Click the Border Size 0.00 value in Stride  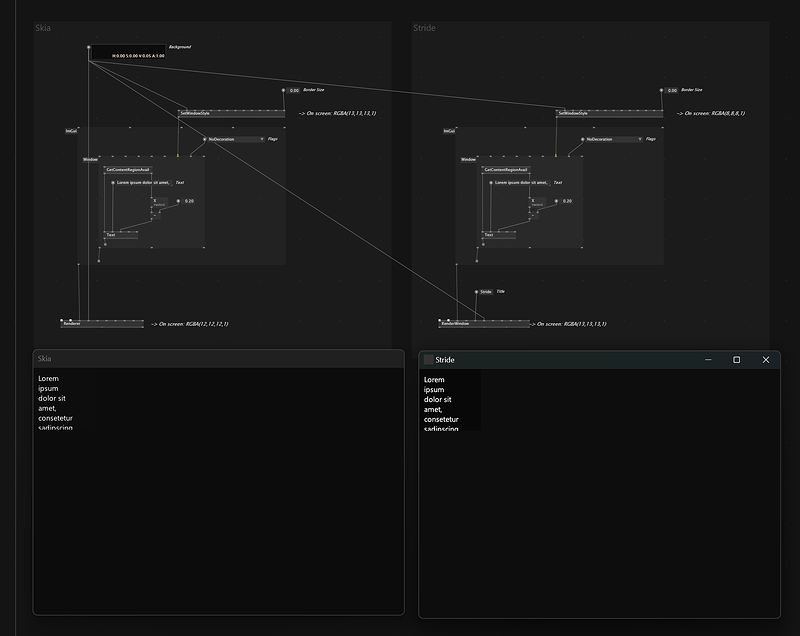click(671, 90)
